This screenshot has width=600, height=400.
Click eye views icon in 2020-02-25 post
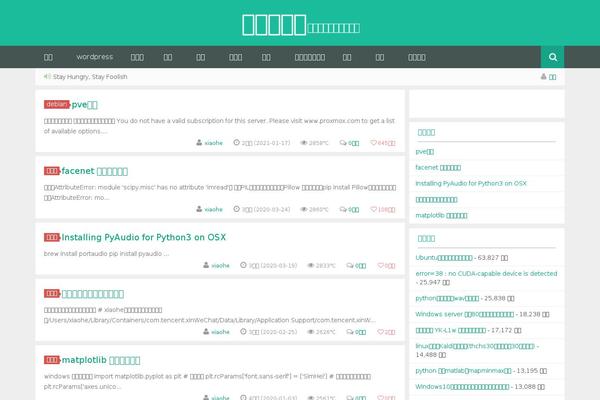pos(311,332)
